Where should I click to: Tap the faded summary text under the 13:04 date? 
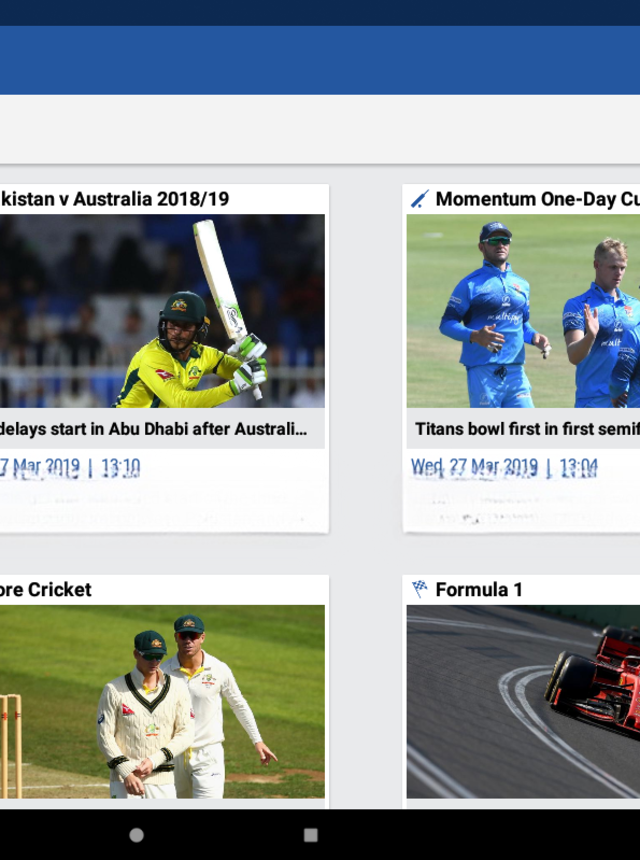pos(524,507)
